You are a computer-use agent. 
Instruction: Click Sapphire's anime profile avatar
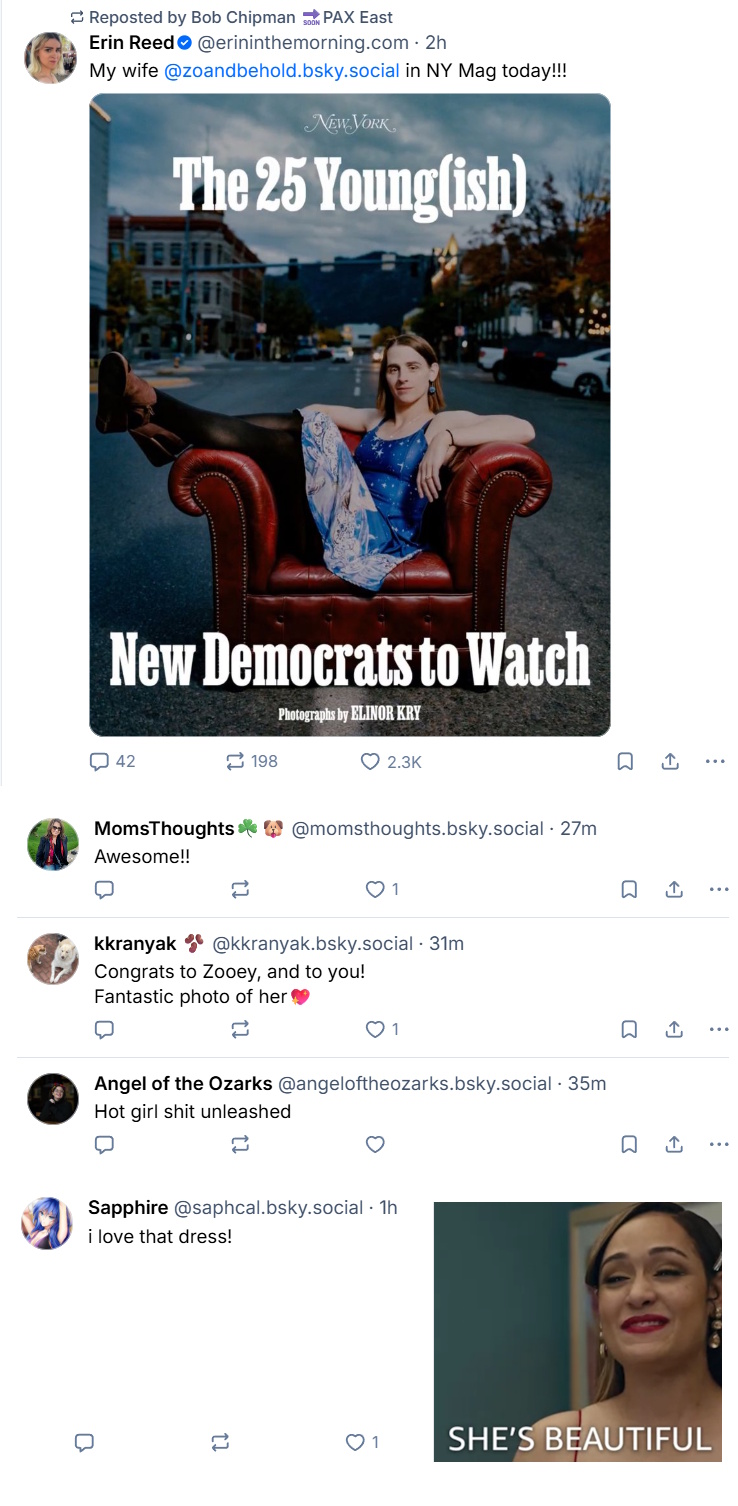(47, 1222)
